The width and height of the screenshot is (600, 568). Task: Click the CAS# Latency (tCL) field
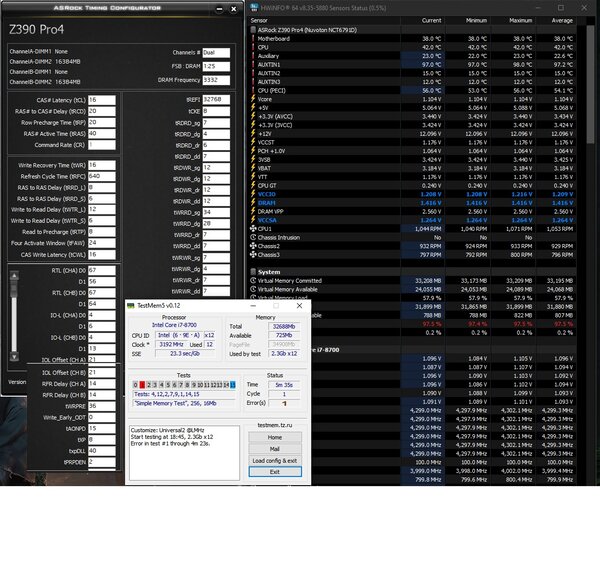[102, 100]
